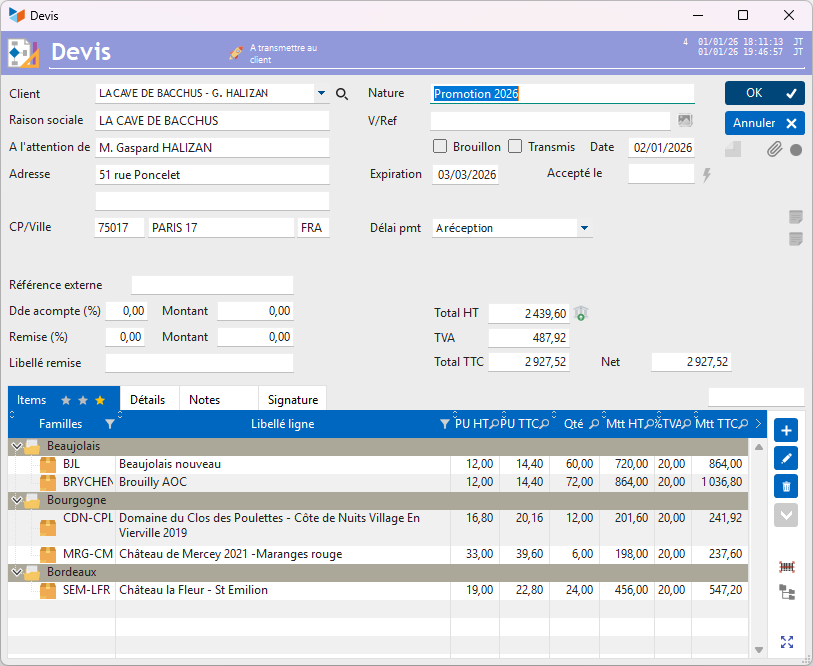Viewport: 813px width, 666px height.
Task: Click the lightning bolt icon near Accepté le
Action: [707, 175]
